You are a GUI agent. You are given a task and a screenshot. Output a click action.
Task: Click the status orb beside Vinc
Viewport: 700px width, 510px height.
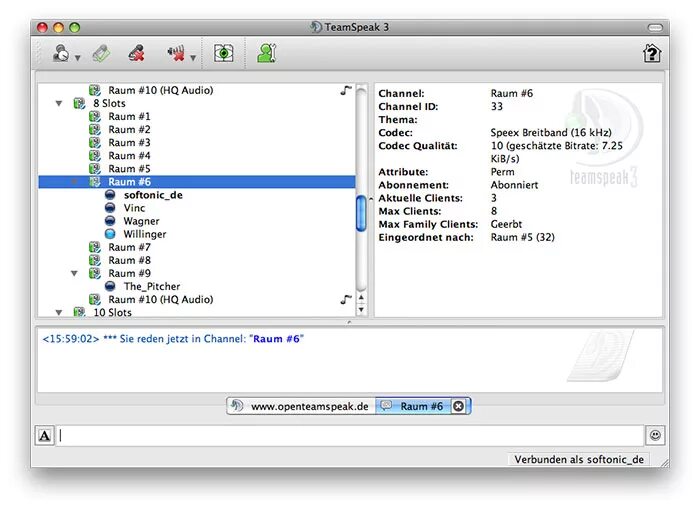110,208
